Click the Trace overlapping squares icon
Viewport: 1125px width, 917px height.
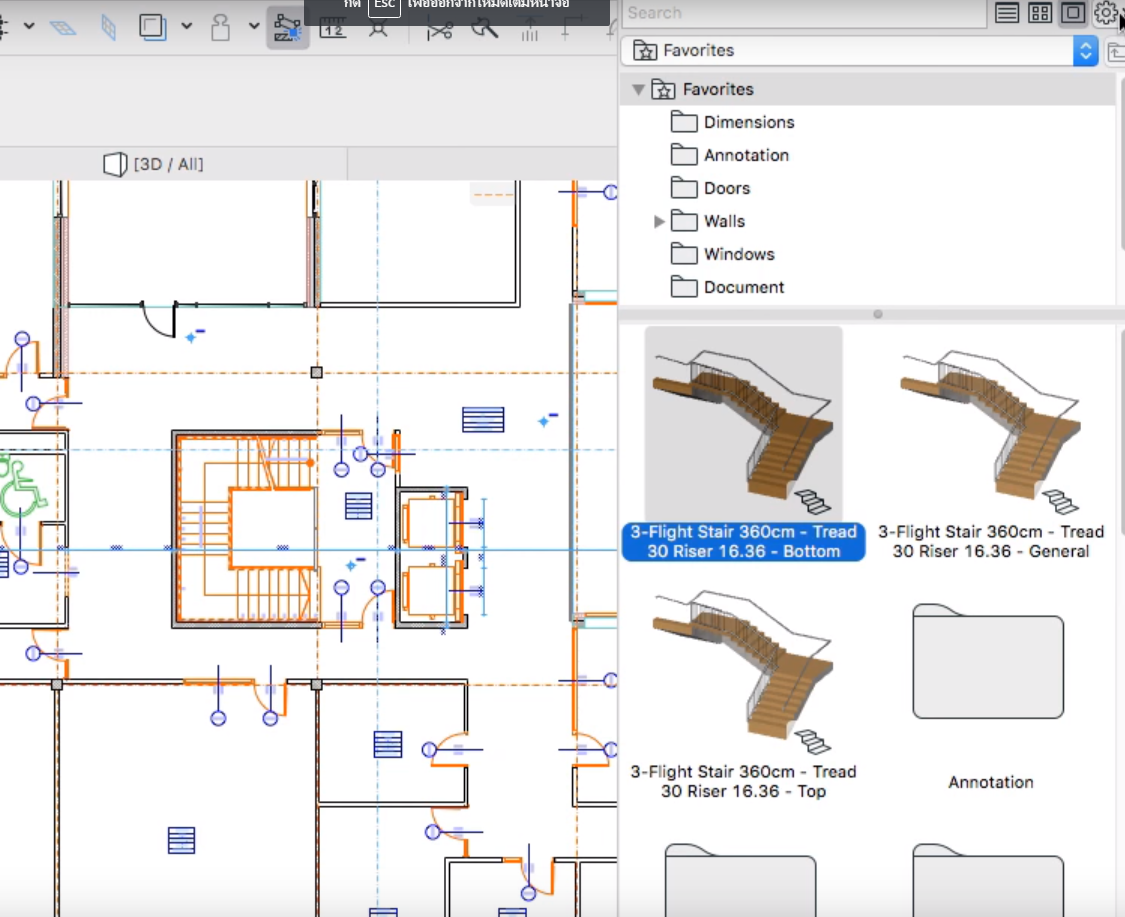tap(152, 27)
